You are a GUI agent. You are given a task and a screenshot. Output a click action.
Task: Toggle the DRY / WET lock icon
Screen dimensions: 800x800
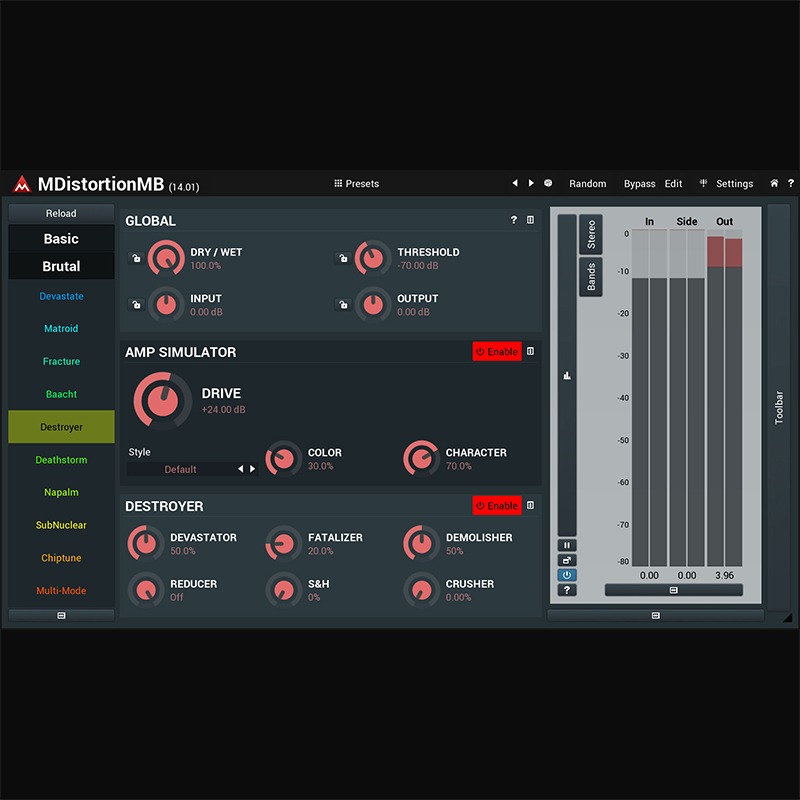(x=136, y=258)
